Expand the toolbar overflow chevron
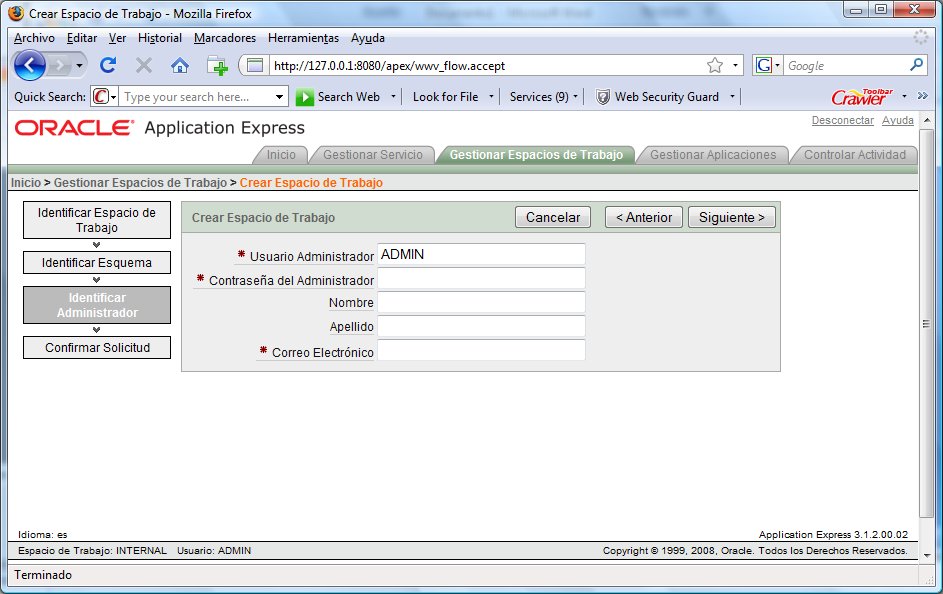This screenshot has height=594, width=943. (x=923, y=96)
